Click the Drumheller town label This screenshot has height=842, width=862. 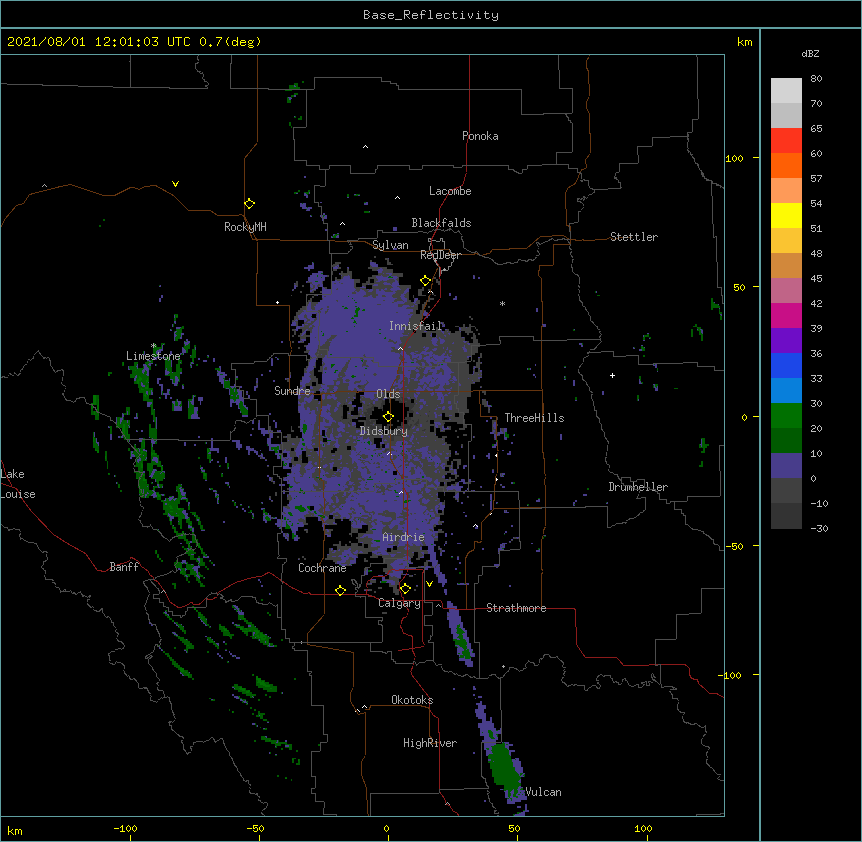tap(638, 487)
